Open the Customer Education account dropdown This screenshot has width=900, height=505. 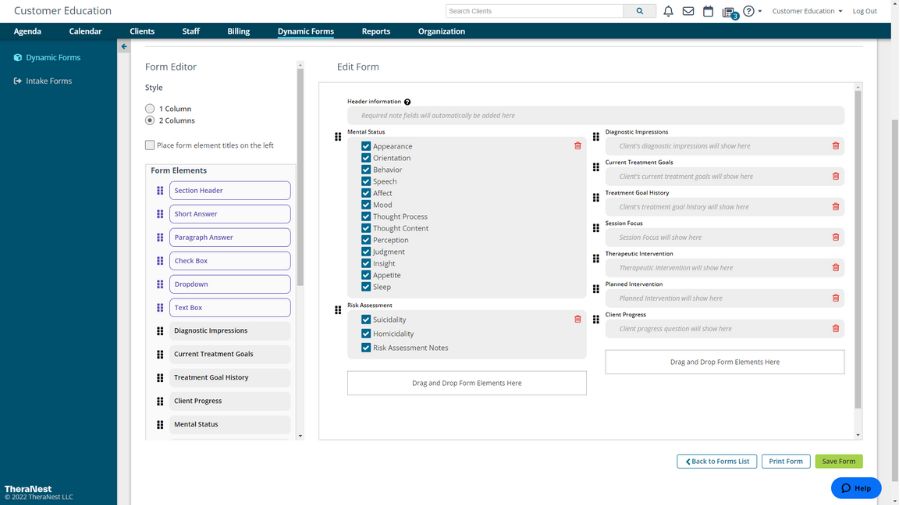pos(806,11)
